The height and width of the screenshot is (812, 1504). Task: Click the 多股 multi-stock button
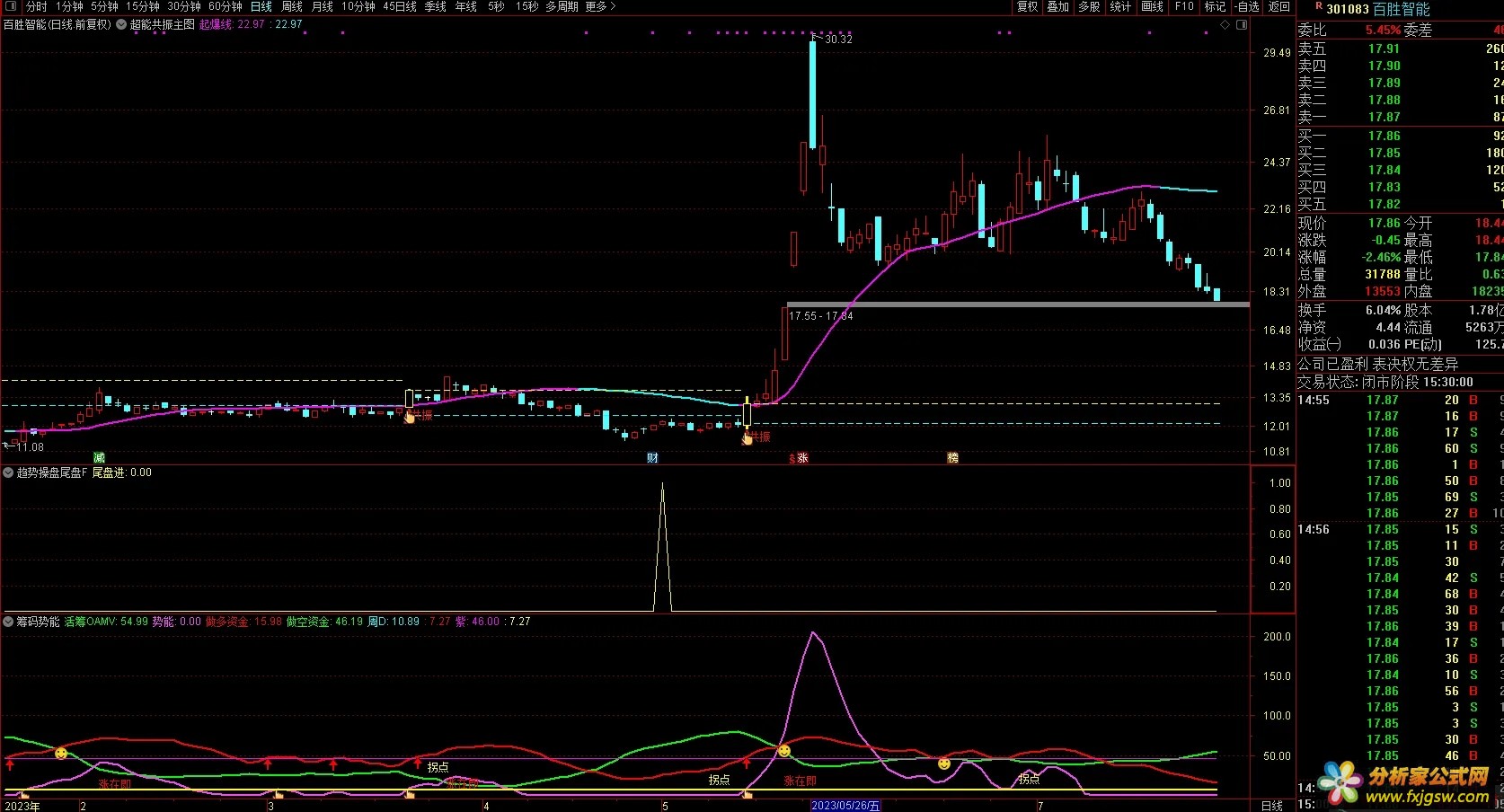(1090, 6)
